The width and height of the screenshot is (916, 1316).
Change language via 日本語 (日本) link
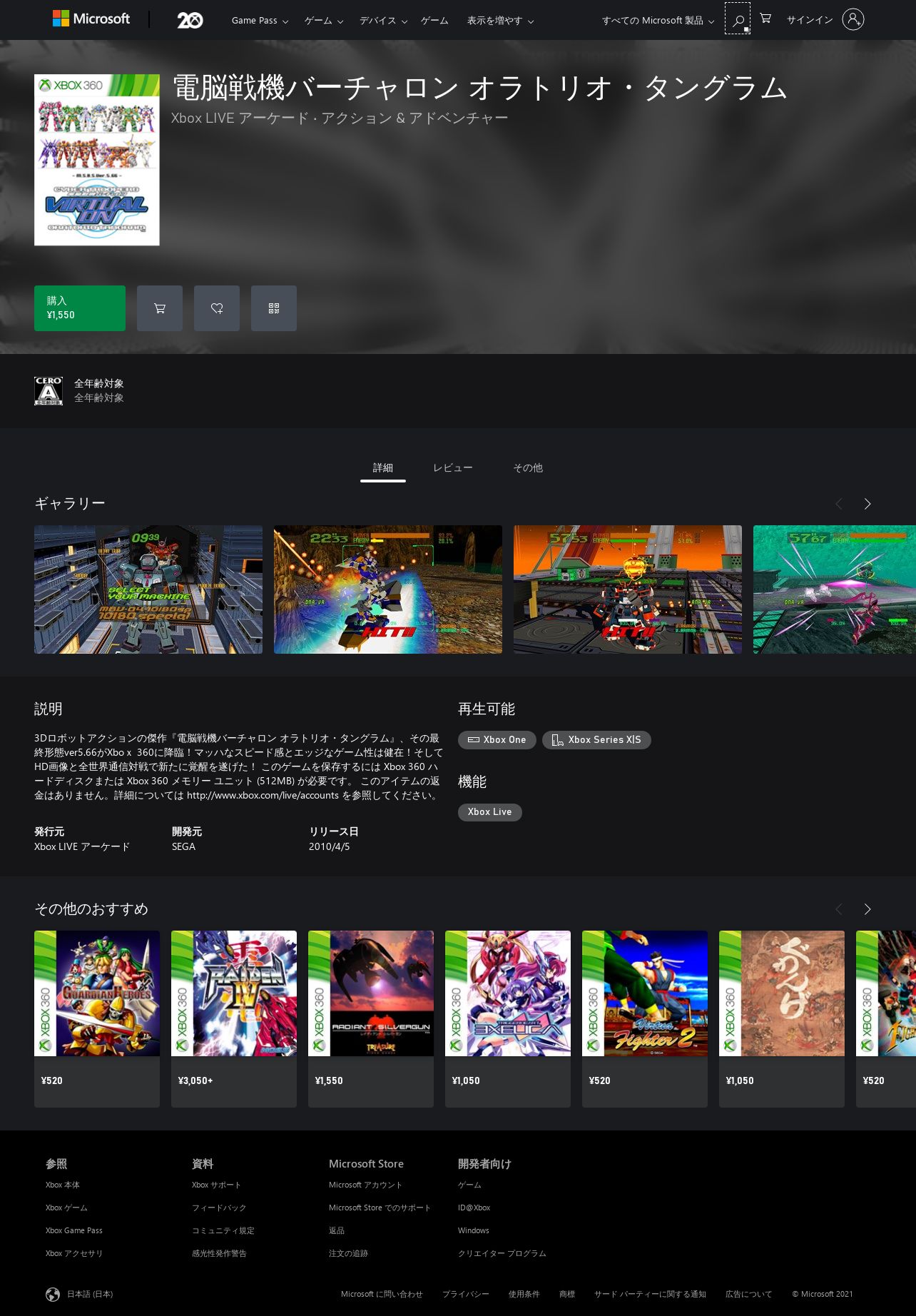point(90,1295)
